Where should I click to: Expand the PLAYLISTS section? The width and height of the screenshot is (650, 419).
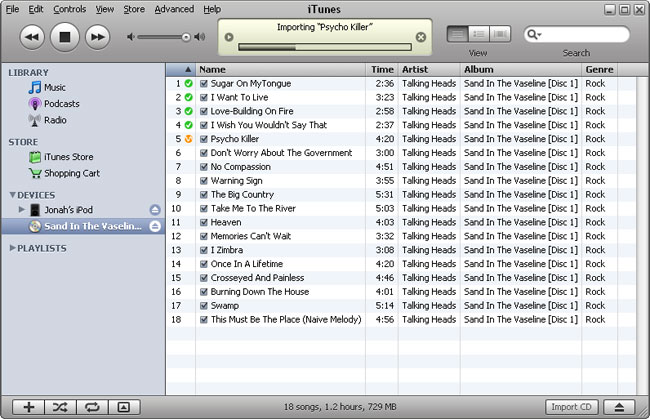tap(12, 248)
